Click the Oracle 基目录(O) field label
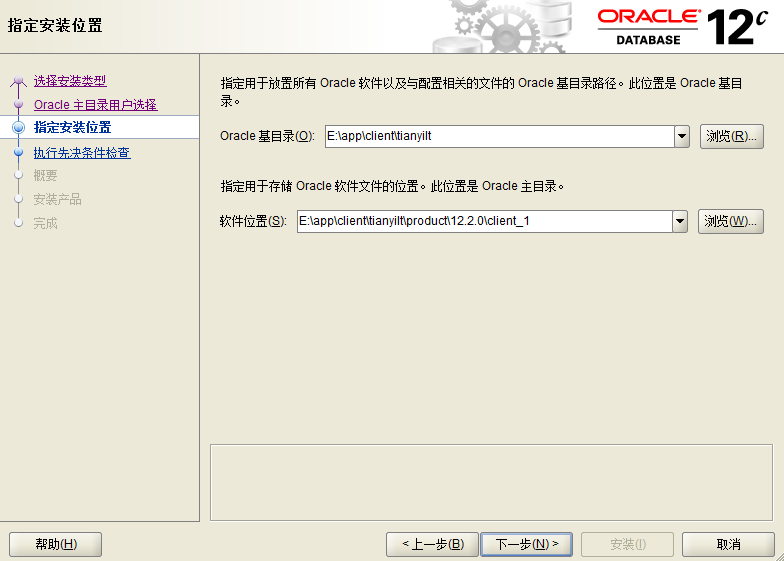Screen dimensions: 784x561 click(268, 136)
